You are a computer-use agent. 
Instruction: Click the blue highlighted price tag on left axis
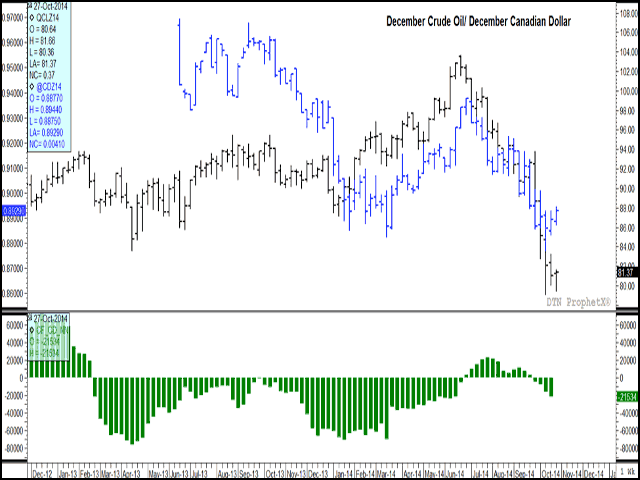[x=13, y=211]
